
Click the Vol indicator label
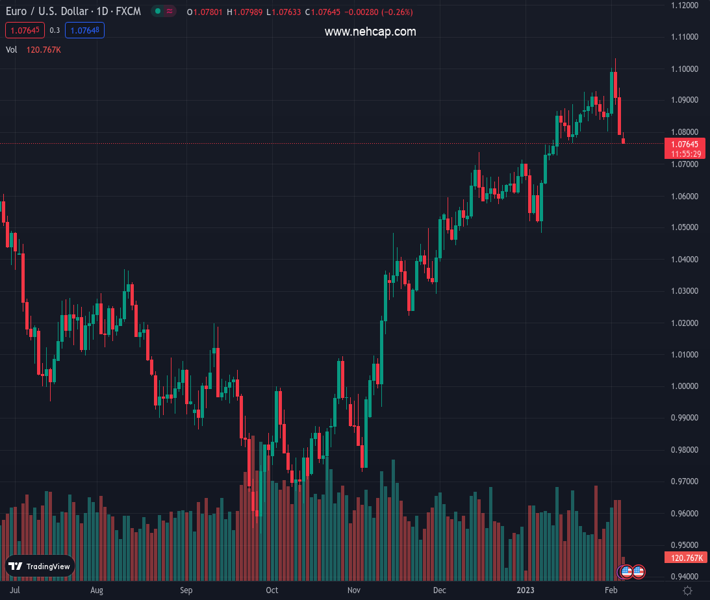point(11,49)
